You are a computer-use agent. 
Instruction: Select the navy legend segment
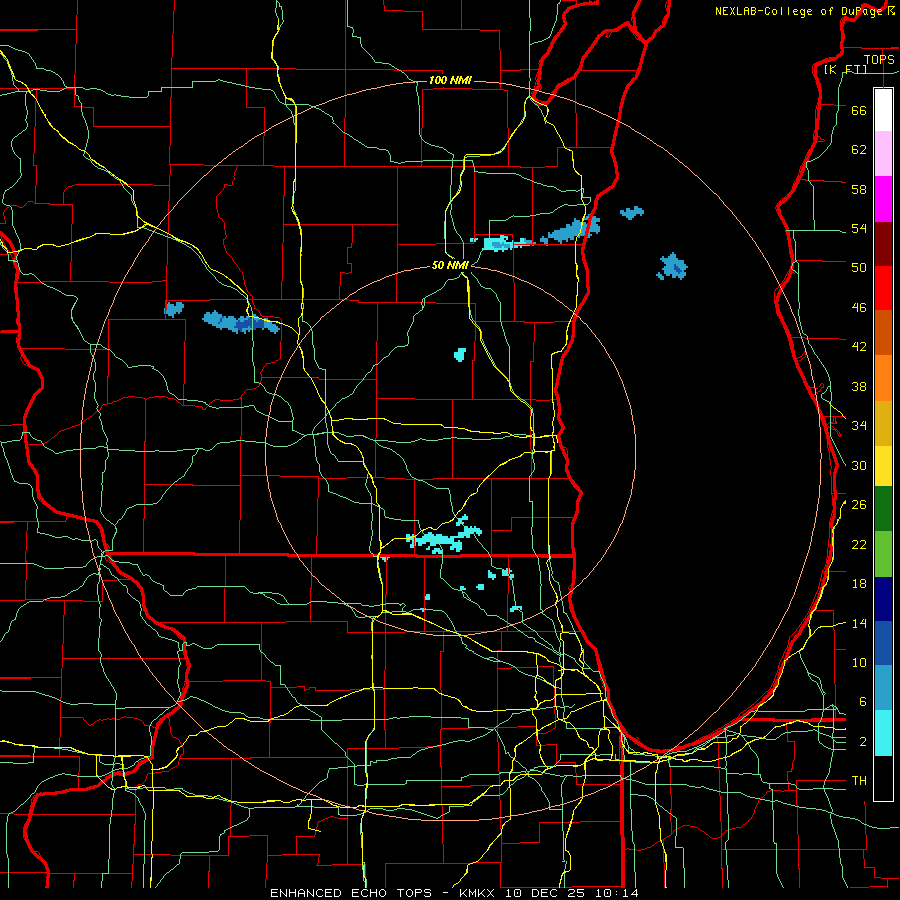[883, 599]
